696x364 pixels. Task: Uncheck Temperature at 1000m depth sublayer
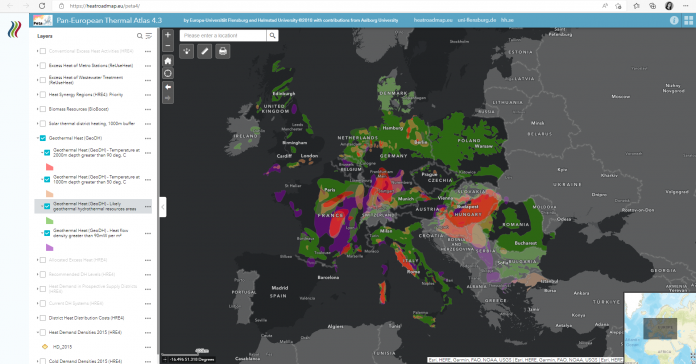(47, 179)
